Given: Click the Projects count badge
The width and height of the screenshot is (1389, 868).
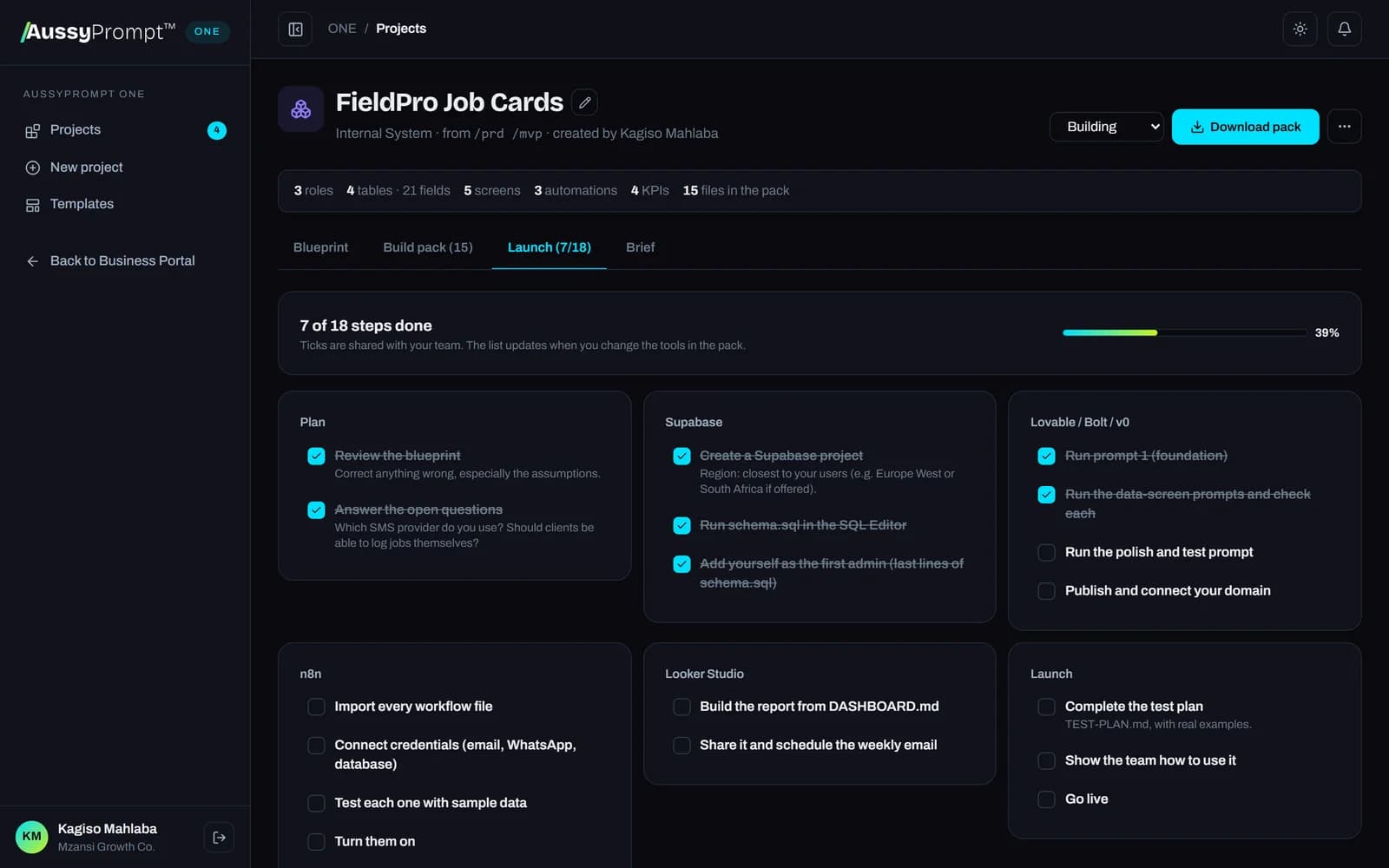Looking at the screenshot, I should click(x=217, y=130).
